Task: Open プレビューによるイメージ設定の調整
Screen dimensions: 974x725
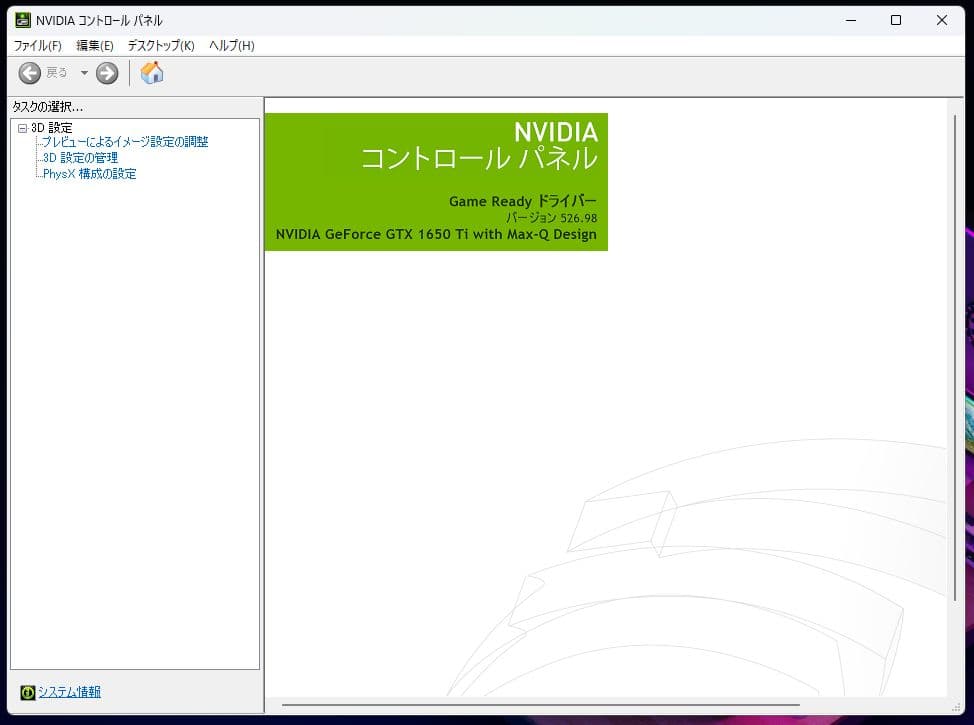Action: pos(125,142)
